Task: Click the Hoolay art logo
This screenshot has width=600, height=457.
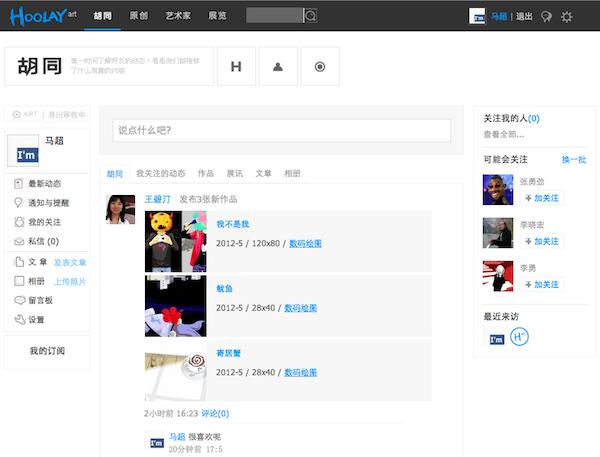Action: tap(43, 16)
